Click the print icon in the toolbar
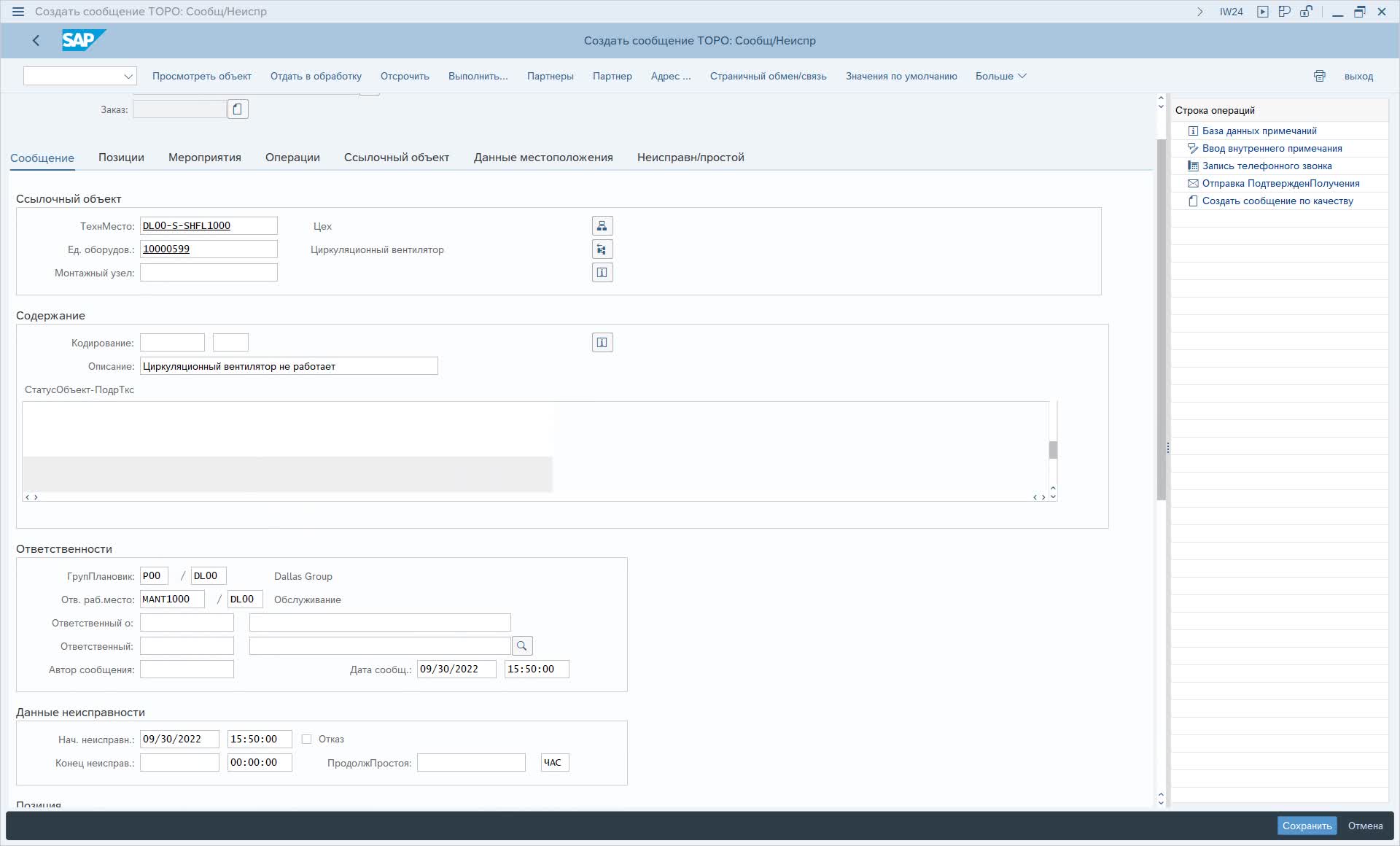This screenshot has height=846, width=1400. [1320, 76]
